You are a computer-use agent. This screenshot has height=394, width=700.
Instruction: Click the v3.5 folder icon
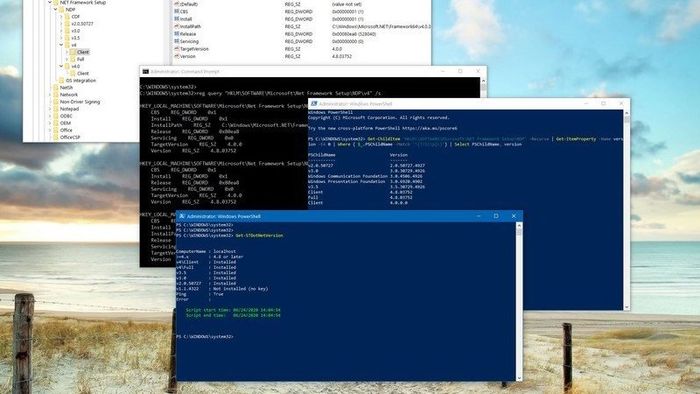(x=67, y=38)
